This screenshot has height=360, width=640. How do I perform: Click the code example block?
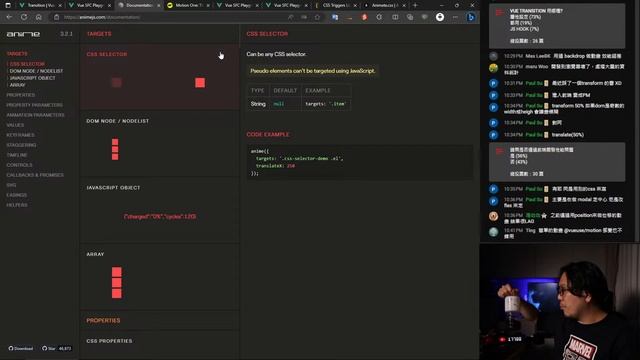click(360, 162)
